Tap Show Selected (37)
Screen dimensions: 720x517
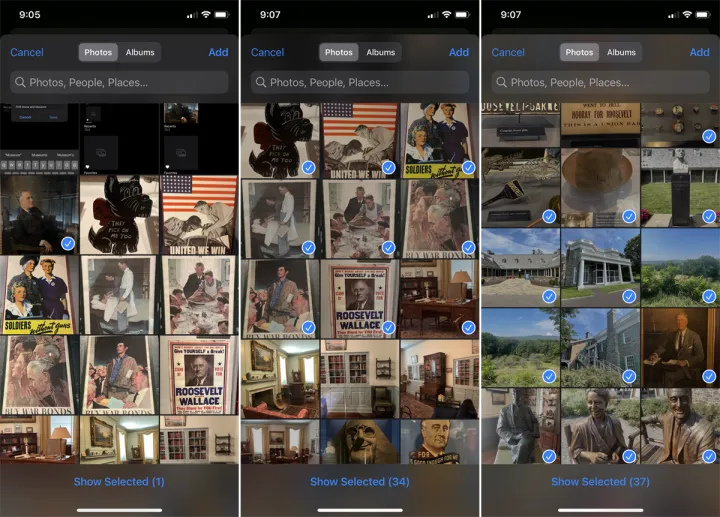(600, 481)
